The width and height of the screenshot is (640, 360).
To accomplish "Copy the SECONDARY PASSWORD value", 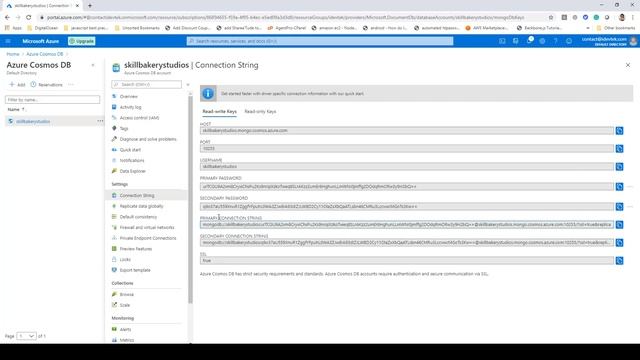I will click(x=619, y=207).
